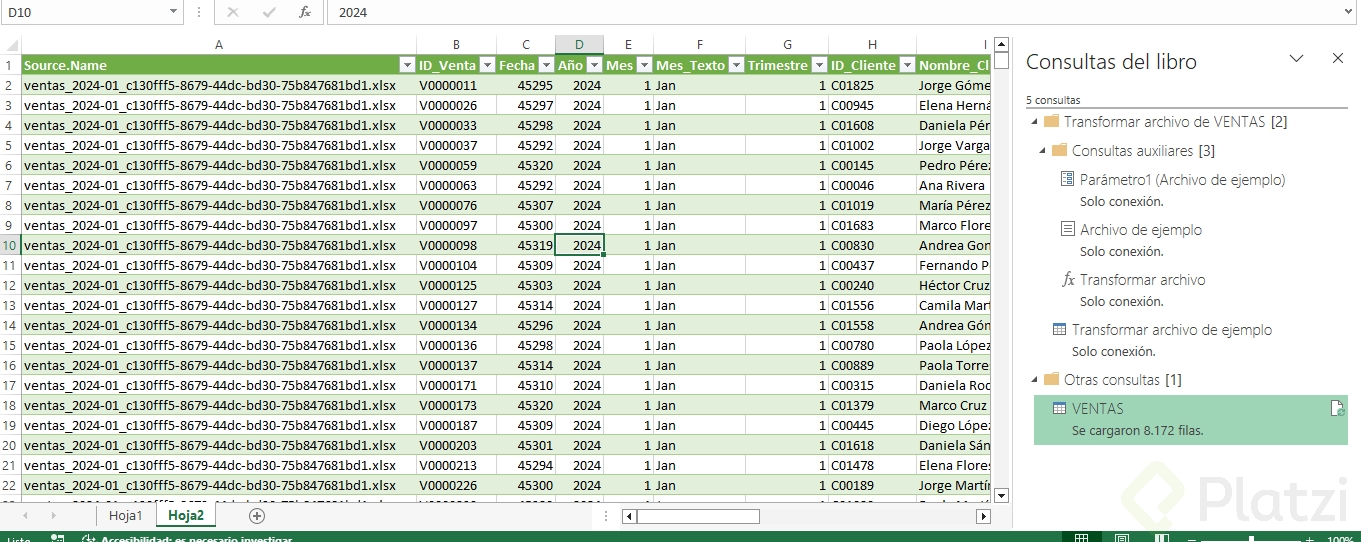Open the Mes_Texto filter dropdown
Screen dimensions: 1361x542
pyautogui.click(x=735, y=65)
